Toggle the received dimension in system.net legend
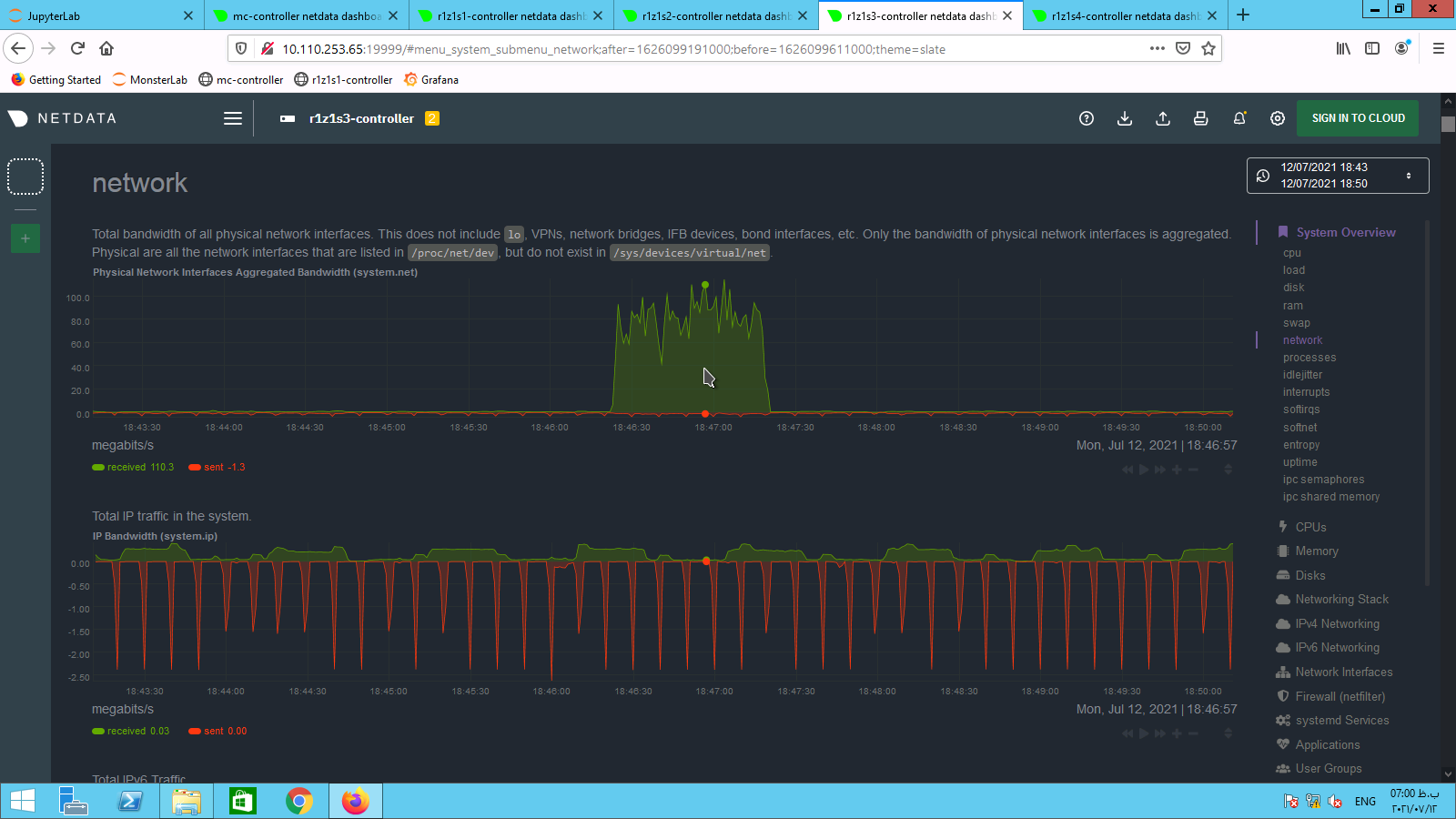This screenshot has height=819, width=1456. (126, 468)
